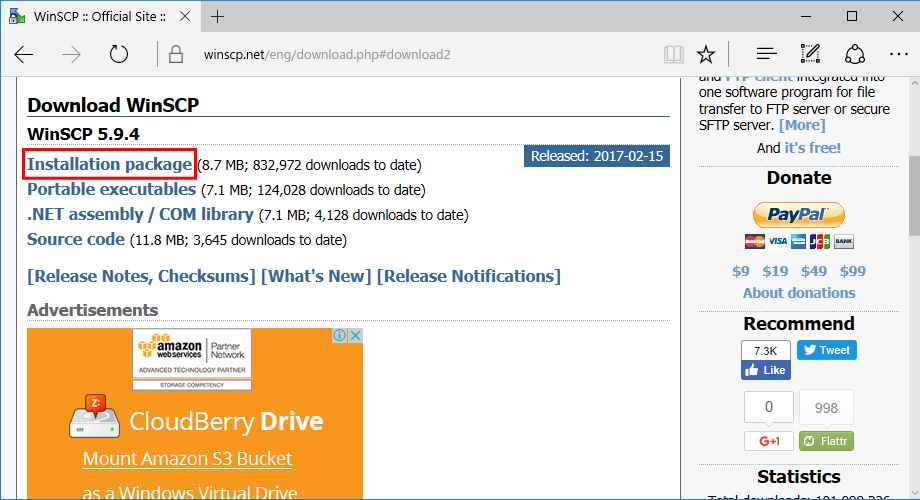920x500 pixels.
Task: Donate via the PayPal button
Action: click(x=799, y=215)
